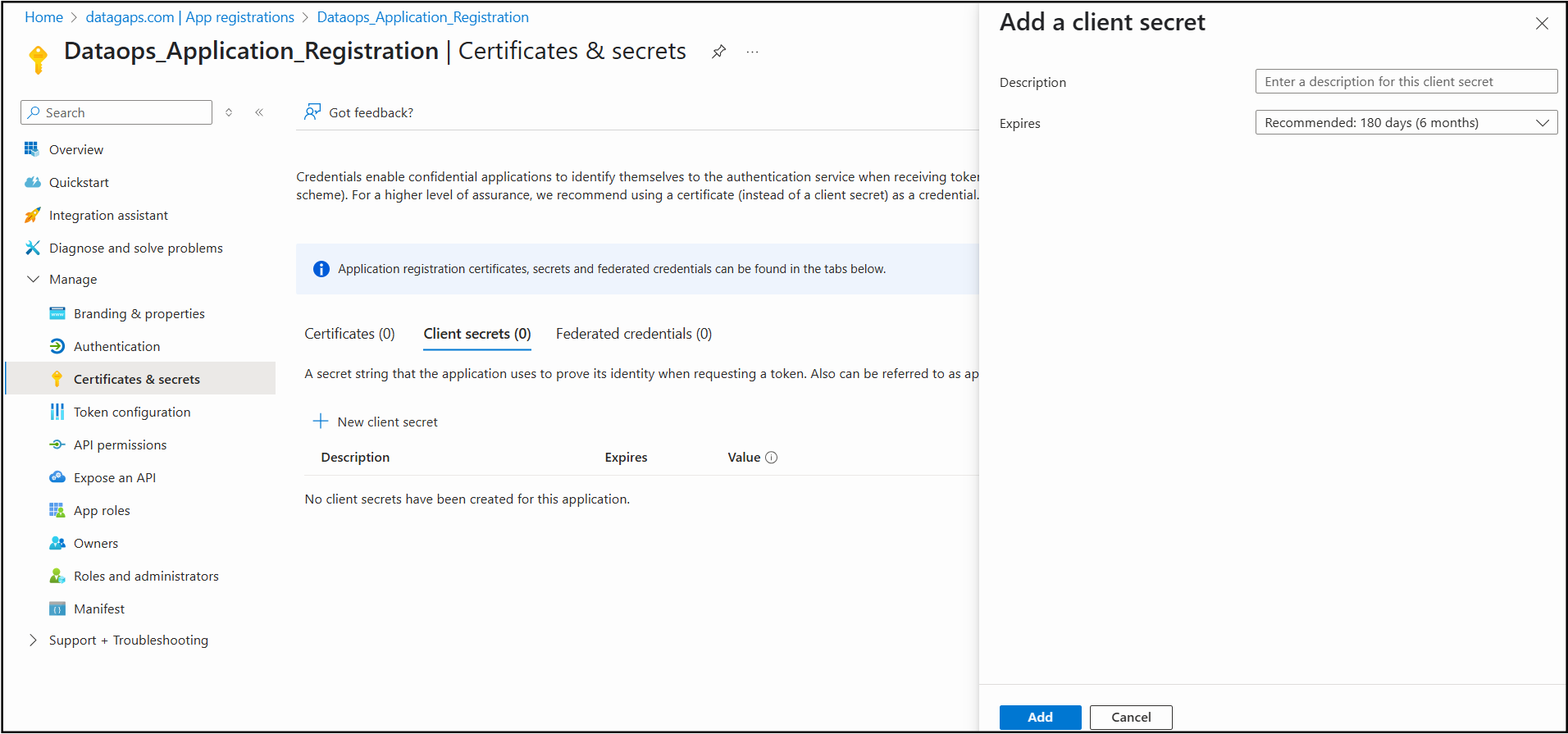
Task: Collapse the Manage section
Action: (x=34, y=279)
